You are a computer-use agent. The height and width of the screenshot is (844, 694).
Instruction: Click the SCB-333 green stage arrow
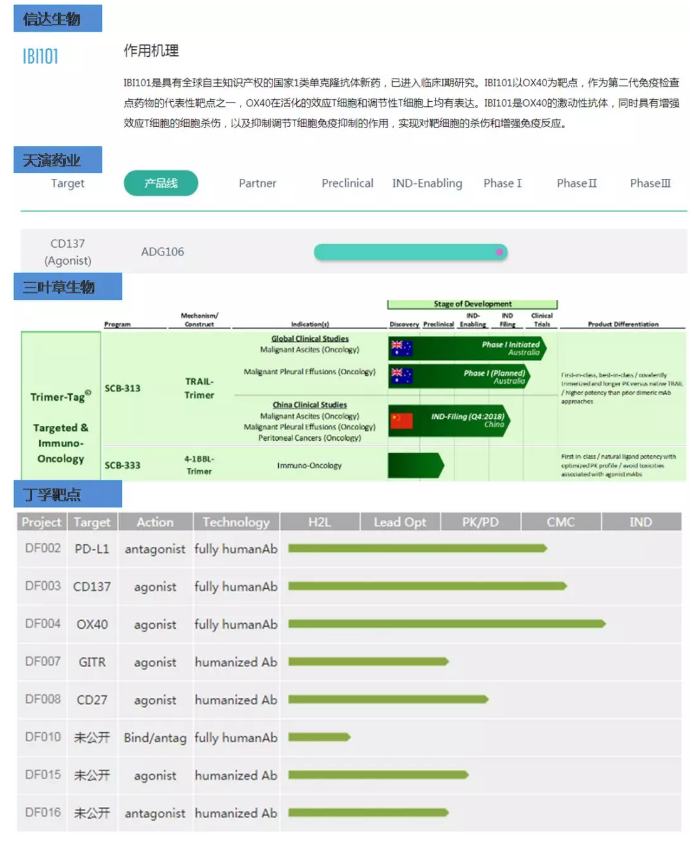point(415,465)
